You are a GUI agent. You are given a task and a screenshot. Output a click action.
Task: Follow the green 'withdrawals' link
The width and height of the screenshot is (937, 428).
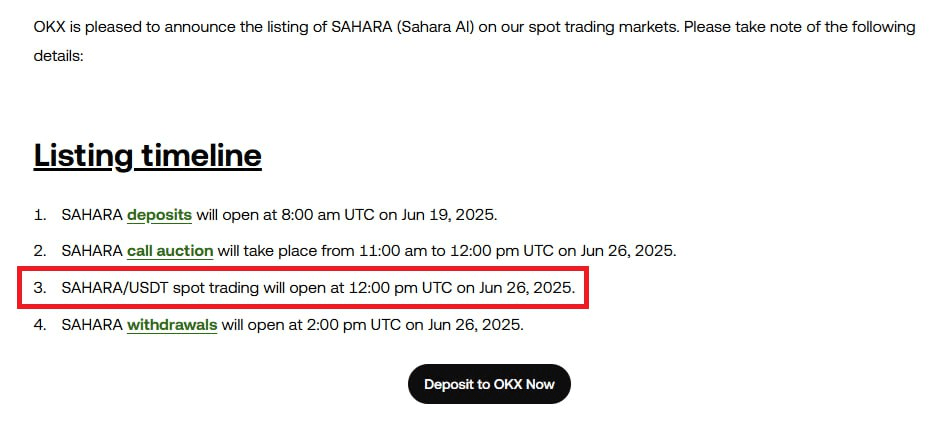pyautogui.click(x=172, y=326)
